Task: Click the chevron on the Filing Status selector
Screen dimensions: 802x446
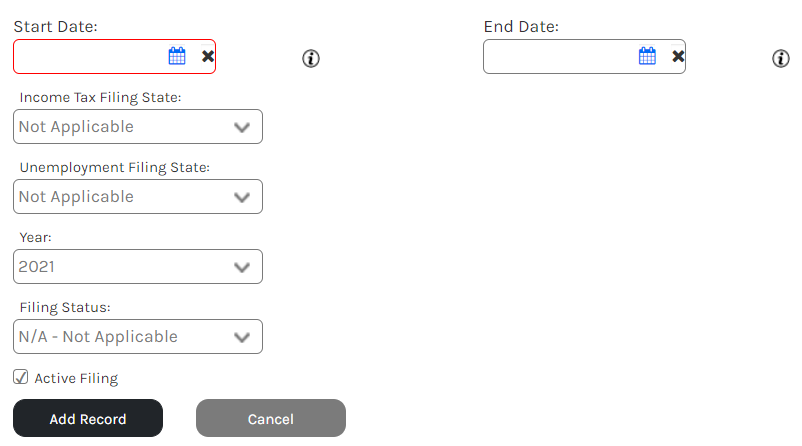Action: click(242, 337)
